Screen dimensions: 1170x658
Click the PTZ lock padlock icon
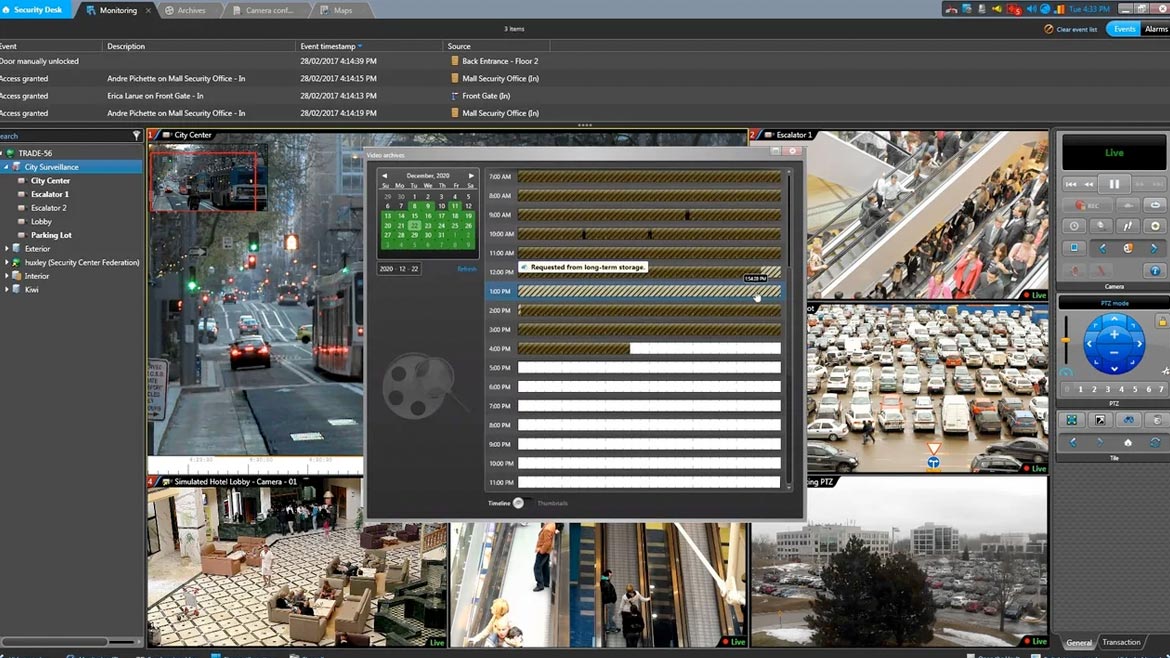(x=1161, y=322)
